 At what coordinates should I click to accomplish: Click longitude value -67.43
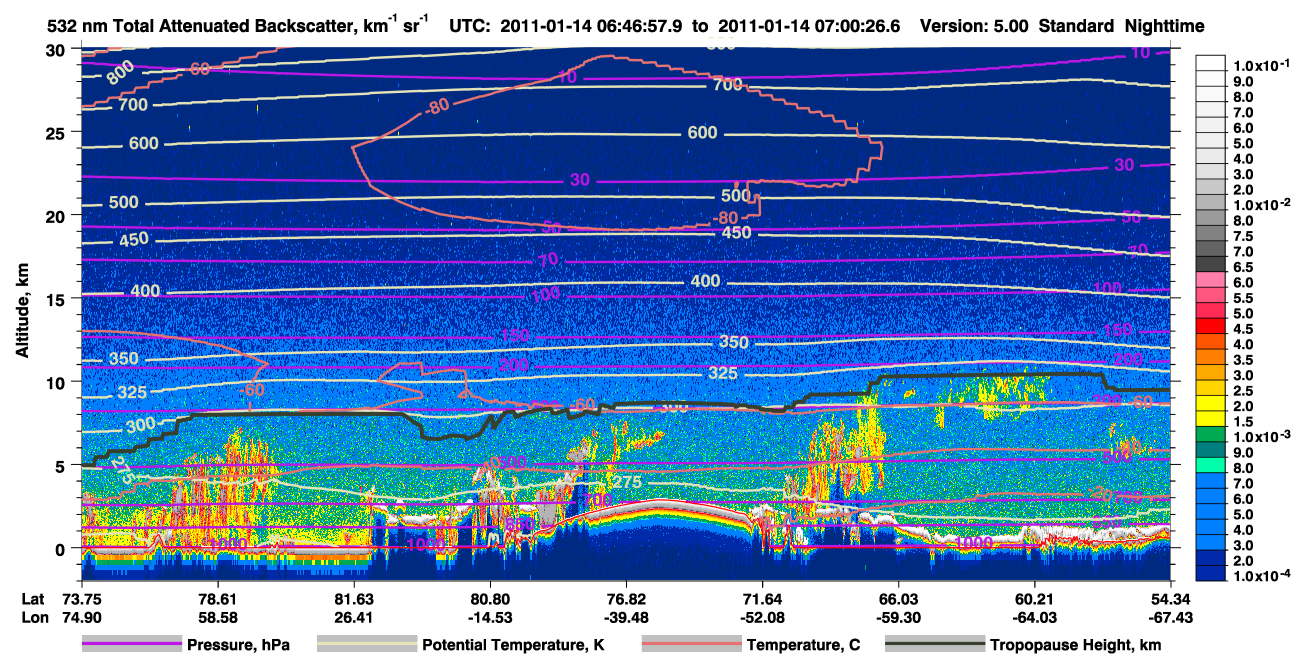1170,617
